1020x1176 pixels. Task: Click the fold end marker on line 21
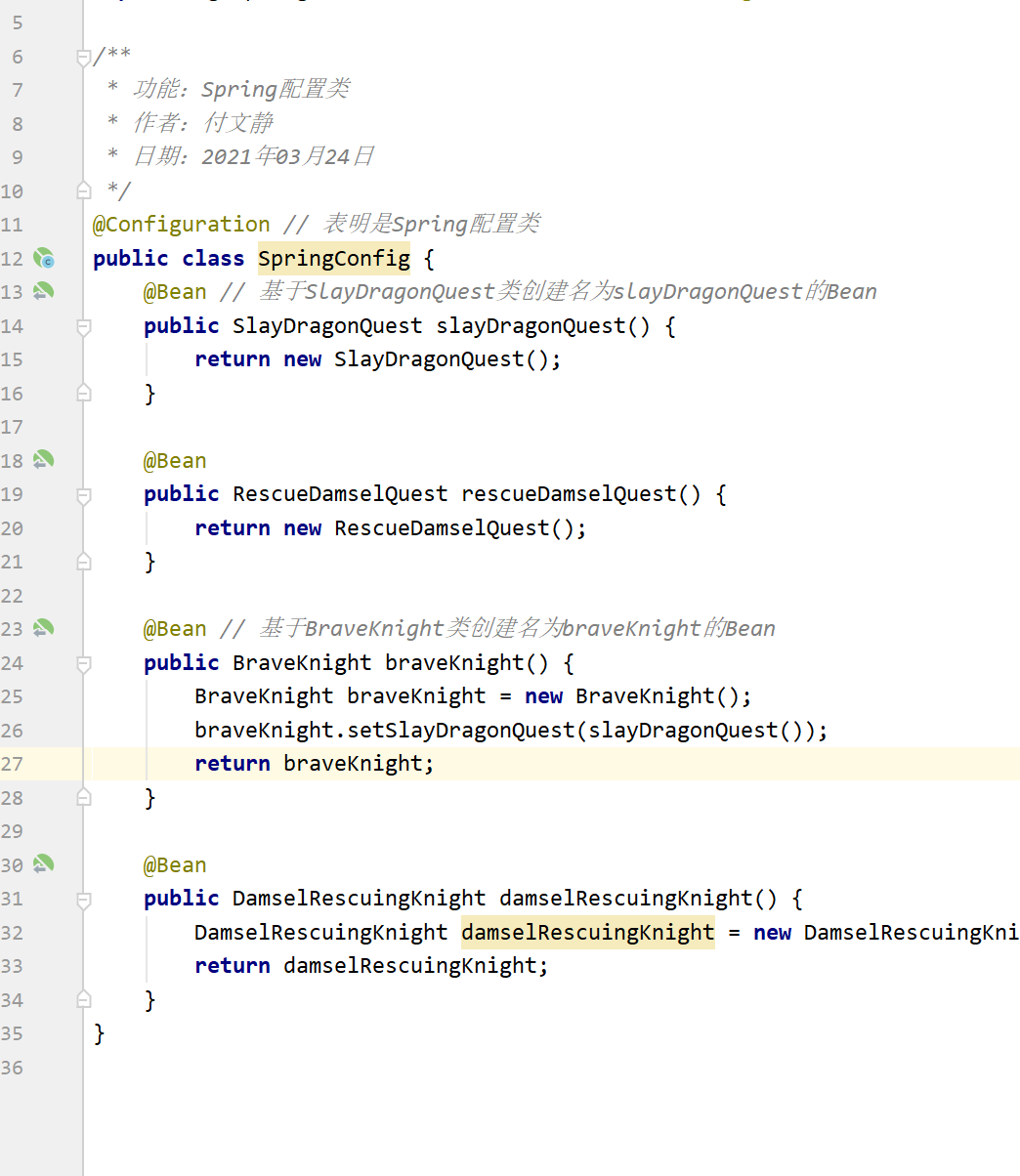[84, 562]
